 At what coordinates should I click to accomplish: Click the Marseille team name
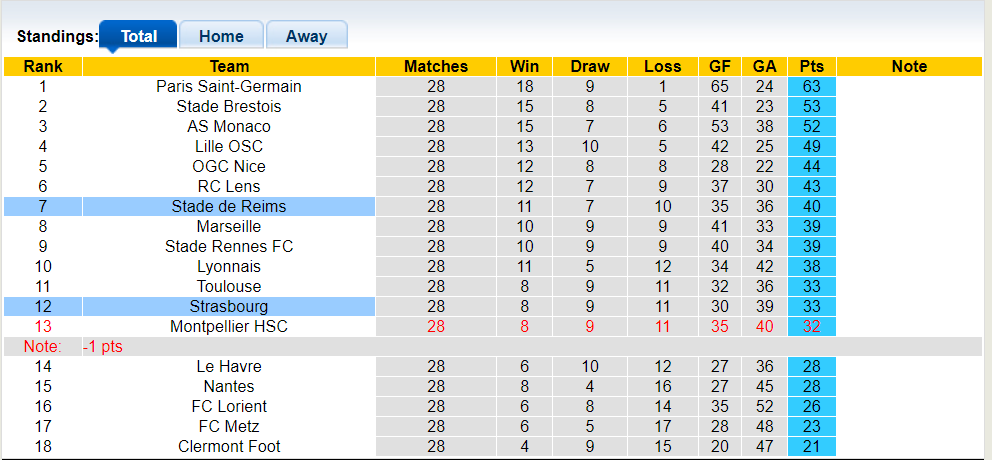[229, 227]
